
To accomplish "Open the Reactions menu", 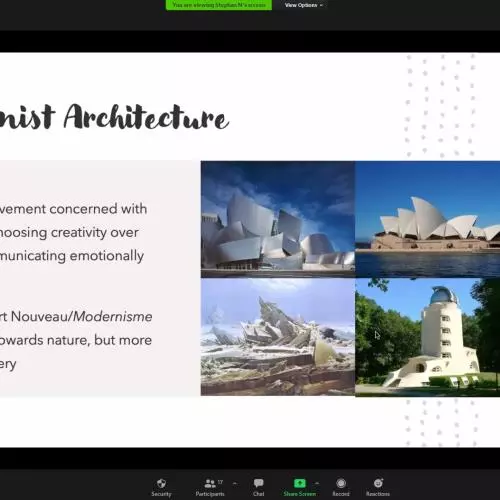I will 378,487.
